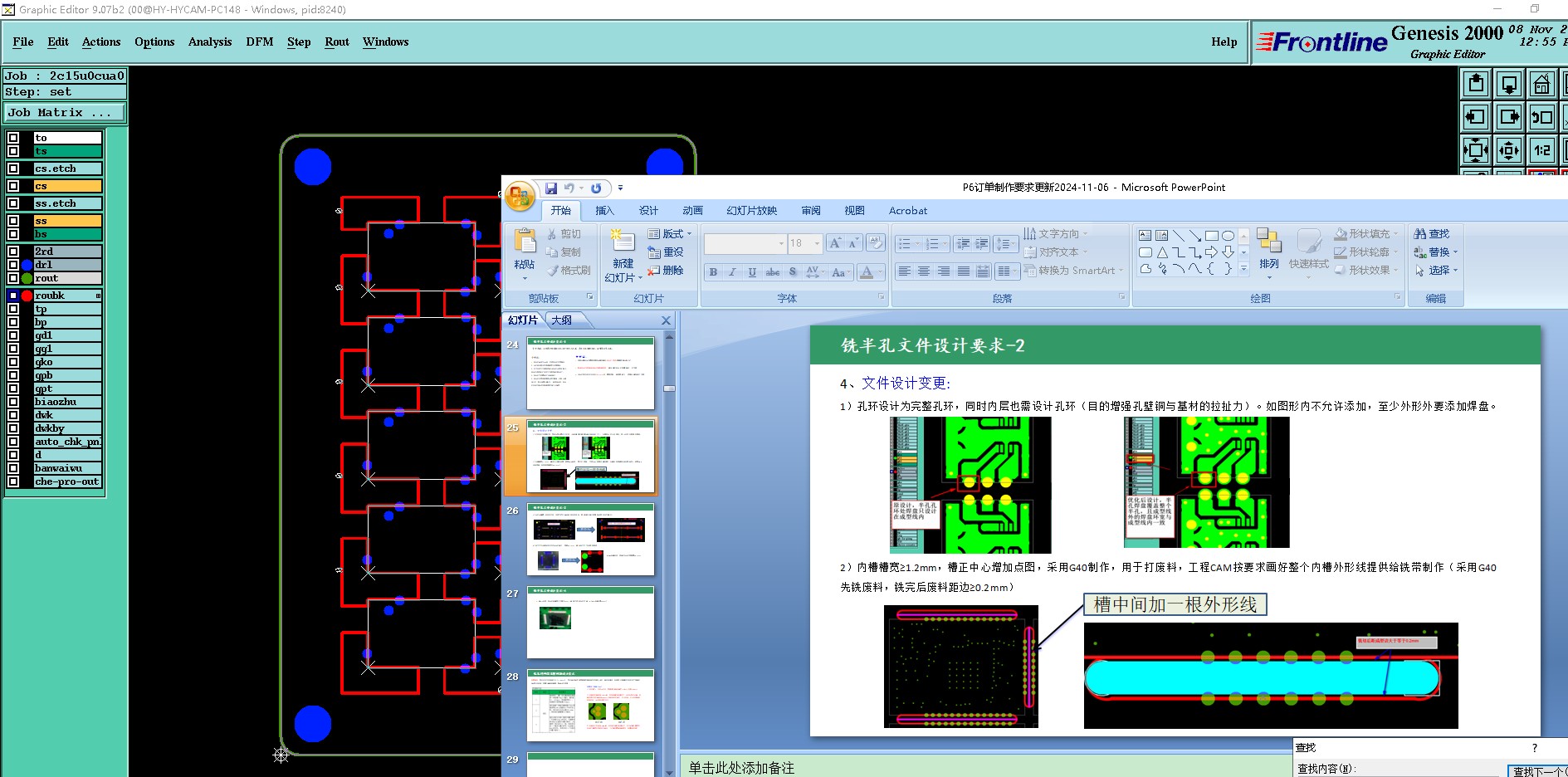Click the Underline formatting icon
Viewport: 1568px width, 777px height.
pos(752,271)
